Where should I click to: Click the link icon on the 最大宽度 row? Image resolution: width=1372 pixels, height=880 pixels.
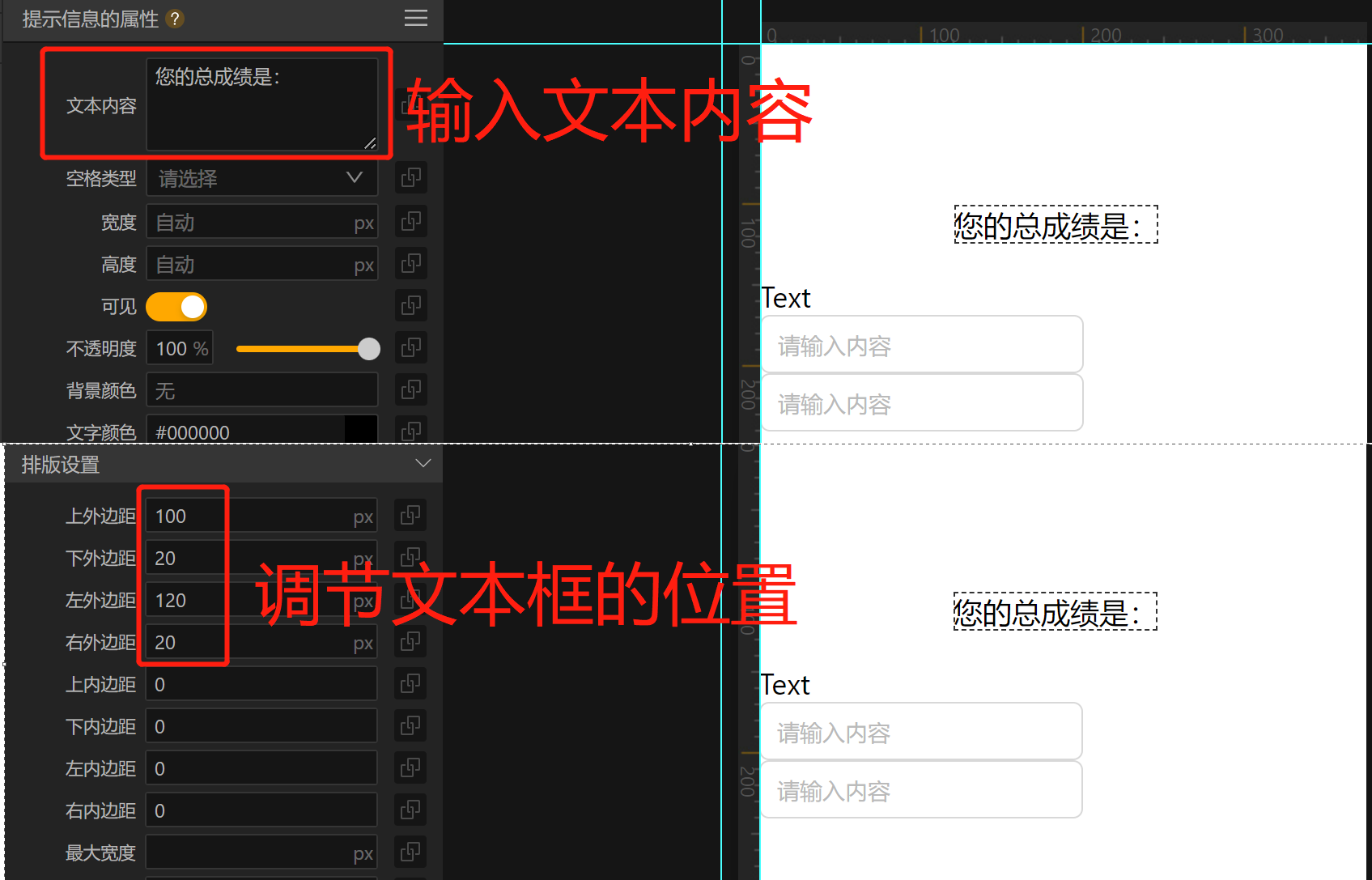click(410, 852)
